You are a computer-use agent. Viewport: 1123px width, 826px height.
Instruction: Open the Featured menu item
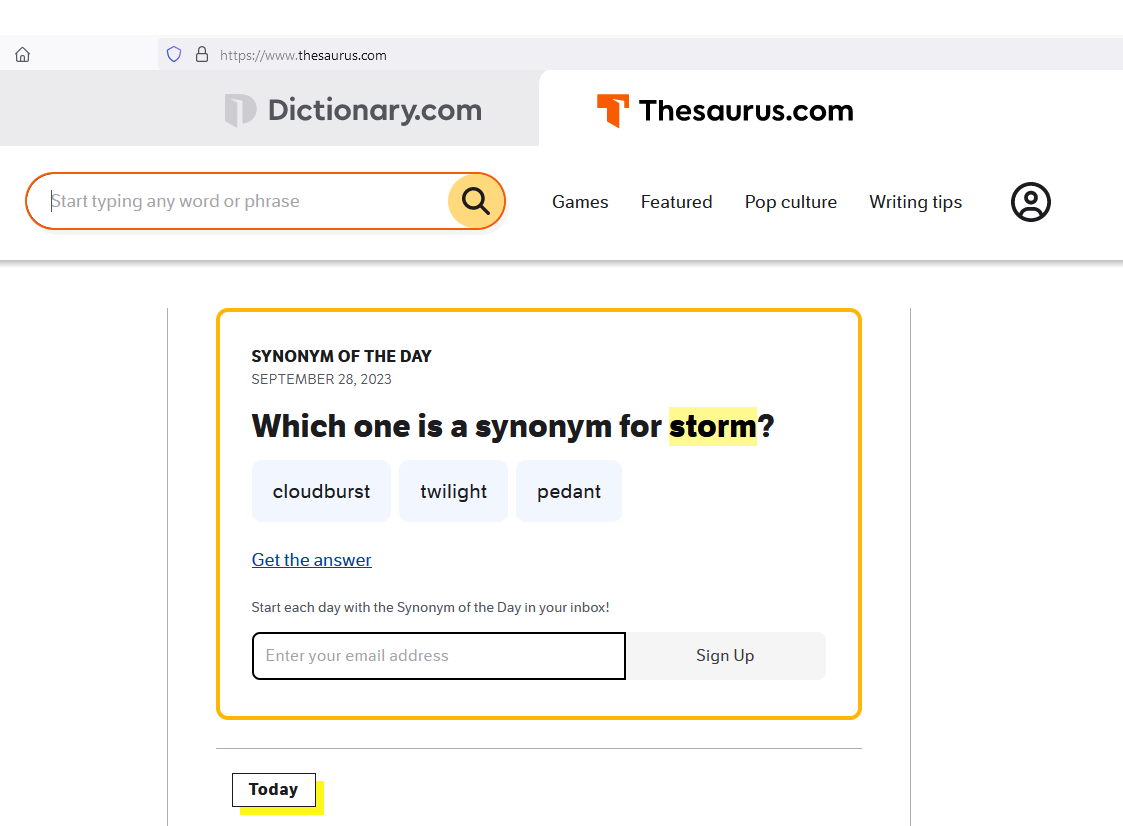click(676, 202)
